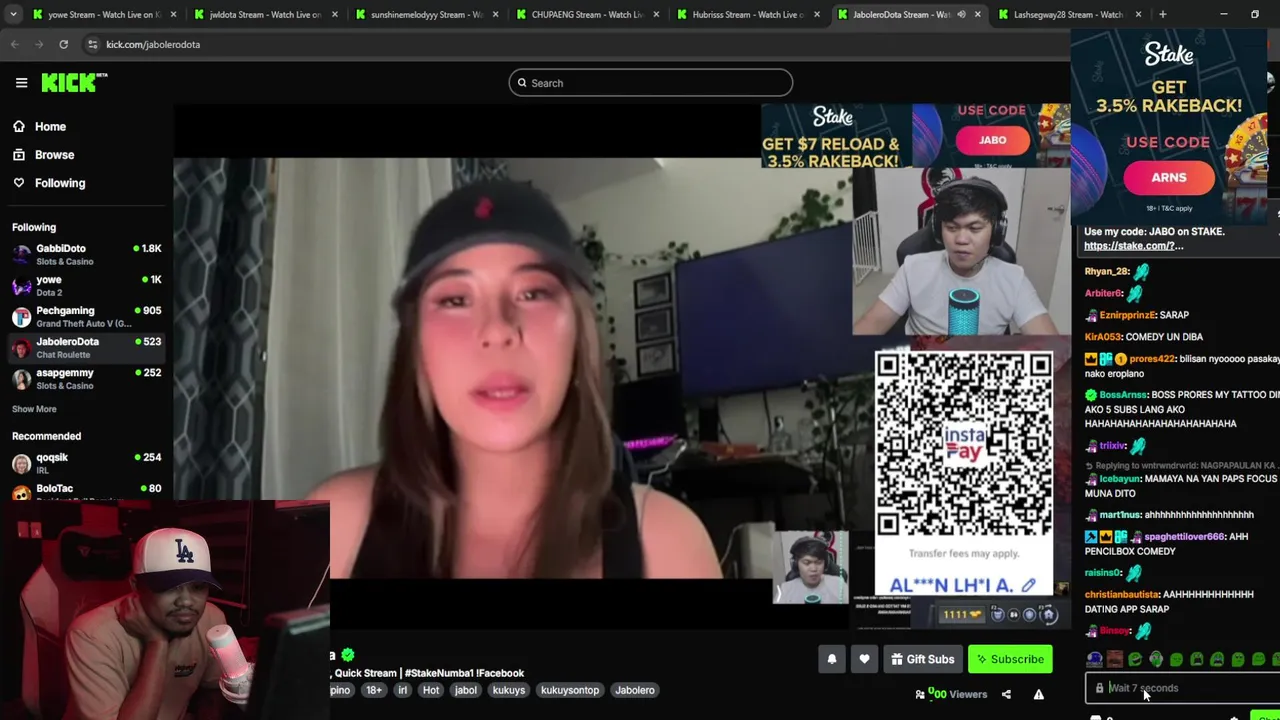This screenshot has width=1280, height=720.
Task: Reload the page
Action: point(63,44)
